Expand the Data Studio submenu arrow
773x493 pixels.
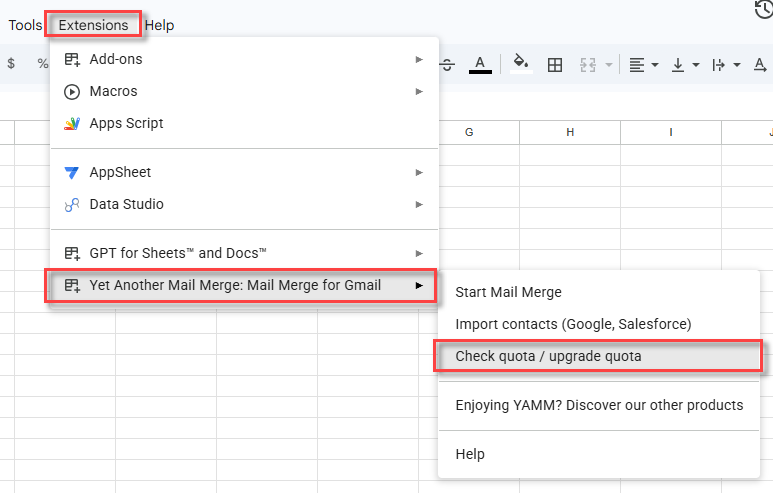419,204
